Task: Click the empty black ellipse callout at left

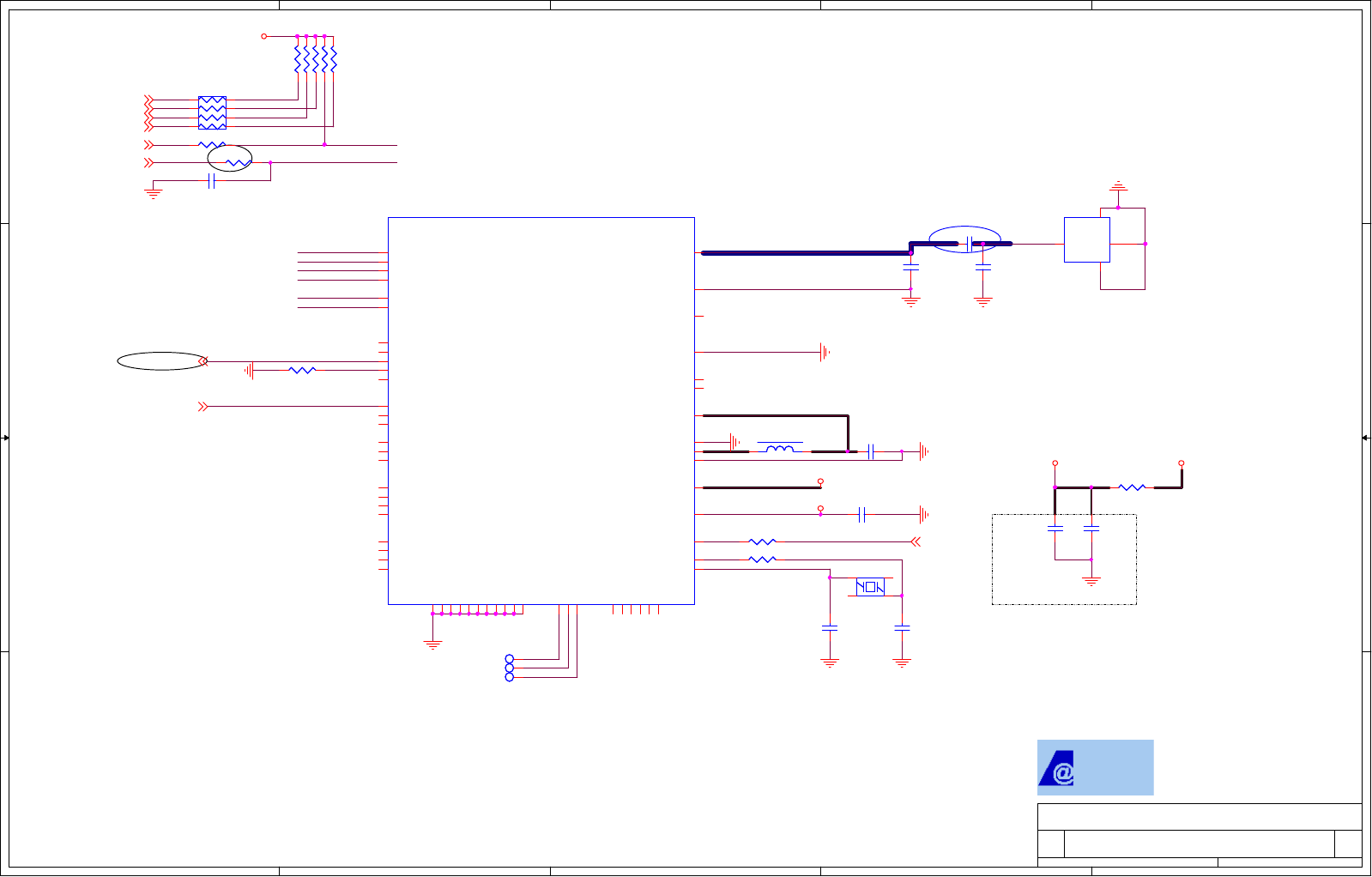Action: pyautogui.click(x=162, y=361)
